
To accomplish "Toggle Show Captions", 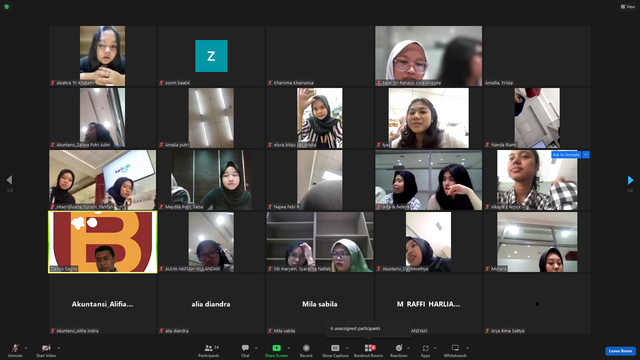I will [335, 350].
